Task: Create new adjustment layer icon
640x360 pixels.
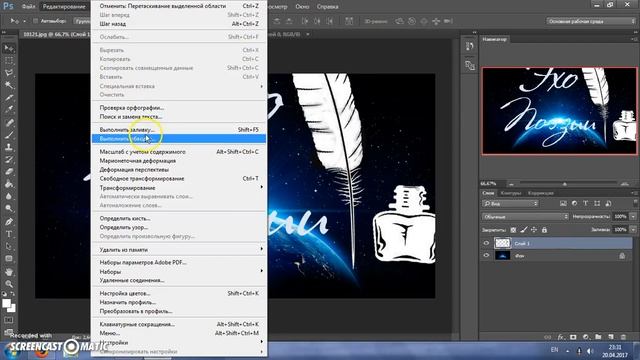Action: tap(586, 337)
